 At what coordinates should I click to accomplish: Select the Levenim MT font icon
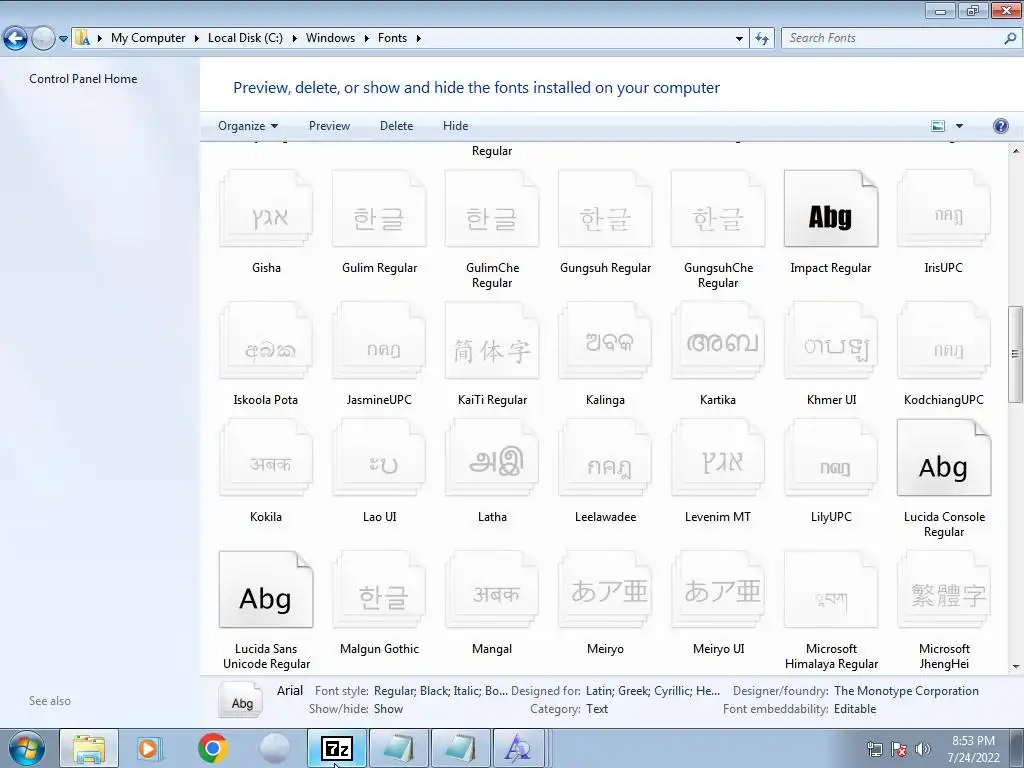(718, 457)
